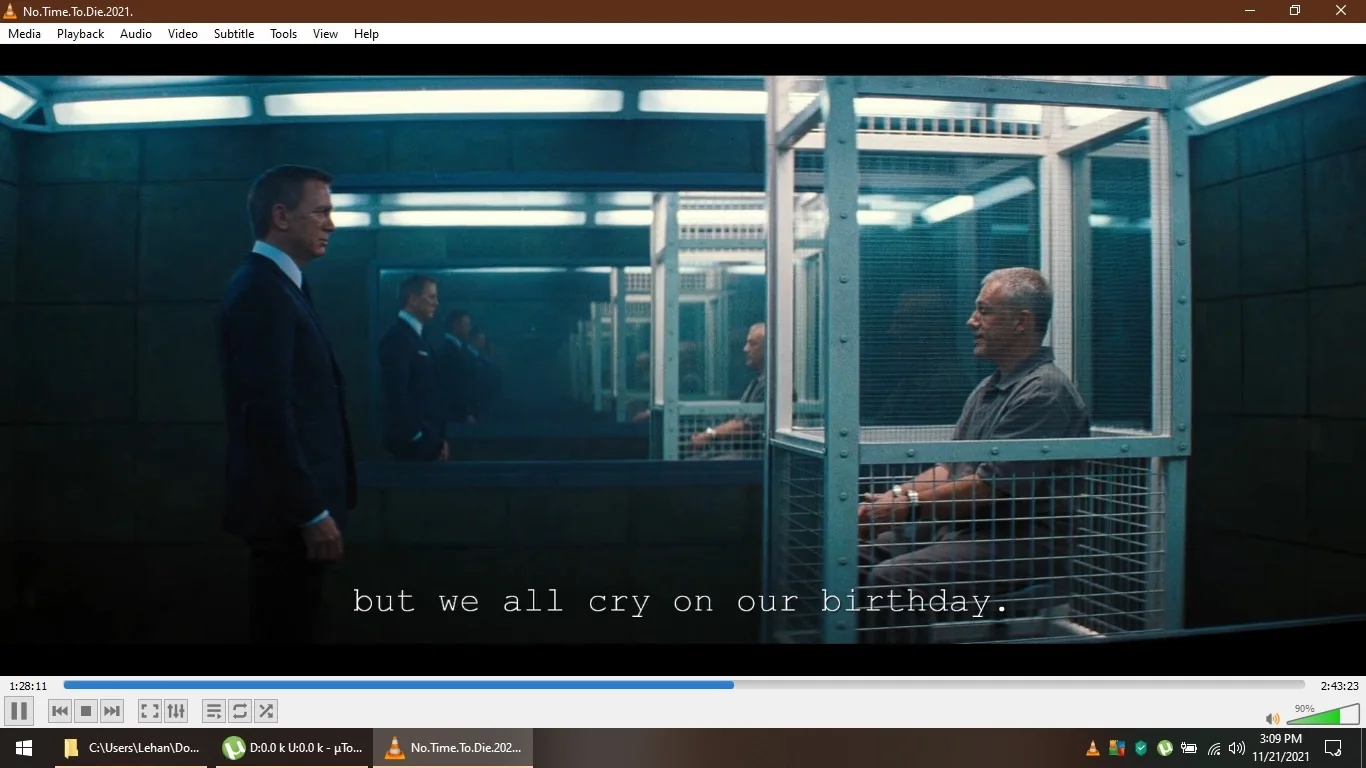Minimize the VLC window
1366x768 pixels.
click(1250, 11)
